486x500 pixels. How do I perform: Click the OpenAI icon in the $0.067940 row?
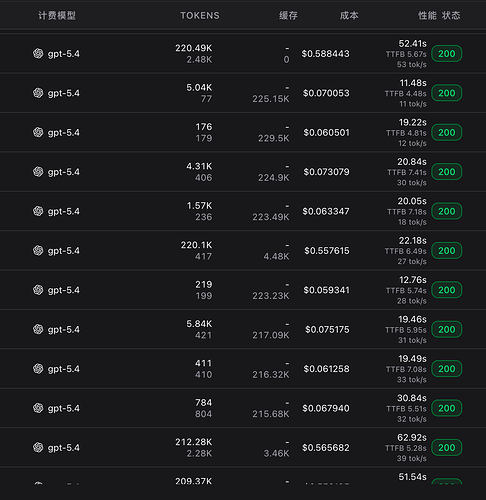(38, 408)
